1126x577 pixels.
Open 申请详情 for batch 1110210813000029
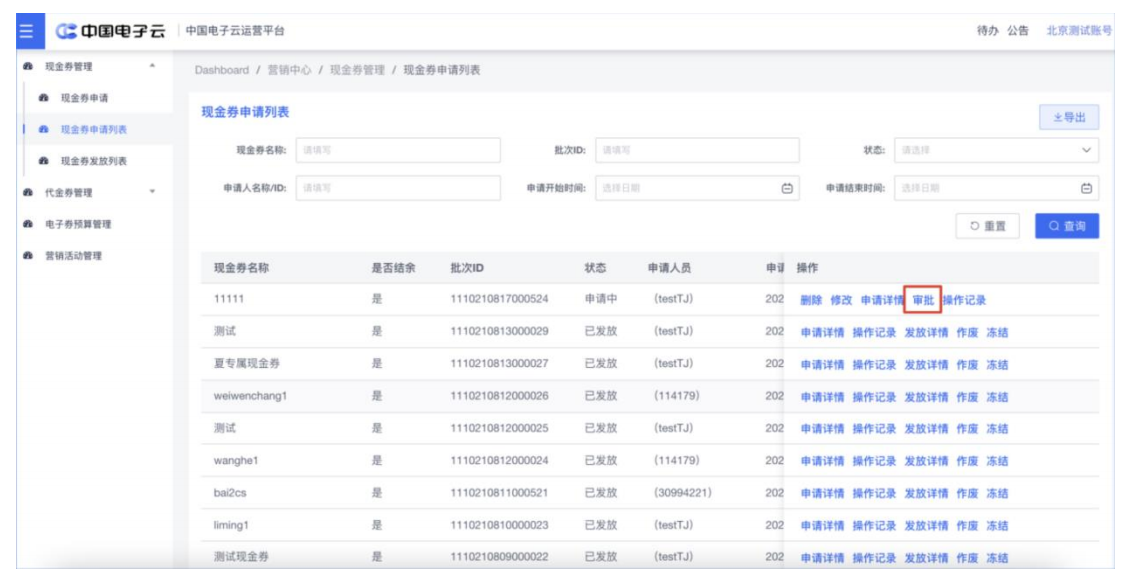822,333
